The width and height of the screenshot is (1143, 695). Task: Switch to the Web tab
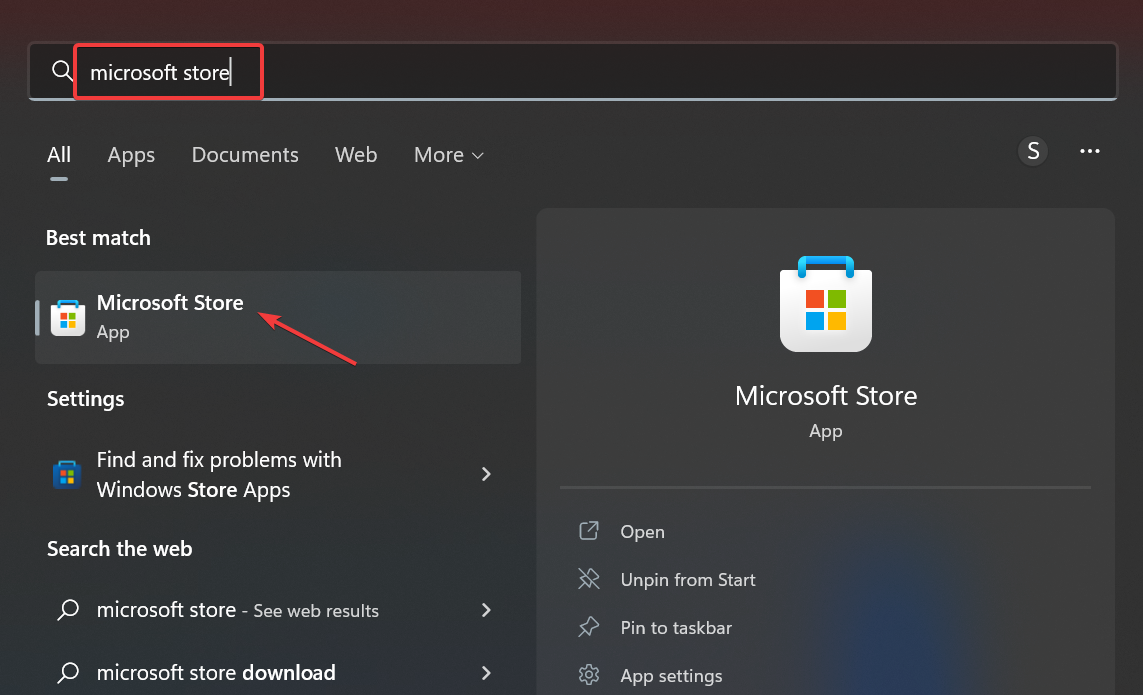pyautogui.click(x=356, y=155)
